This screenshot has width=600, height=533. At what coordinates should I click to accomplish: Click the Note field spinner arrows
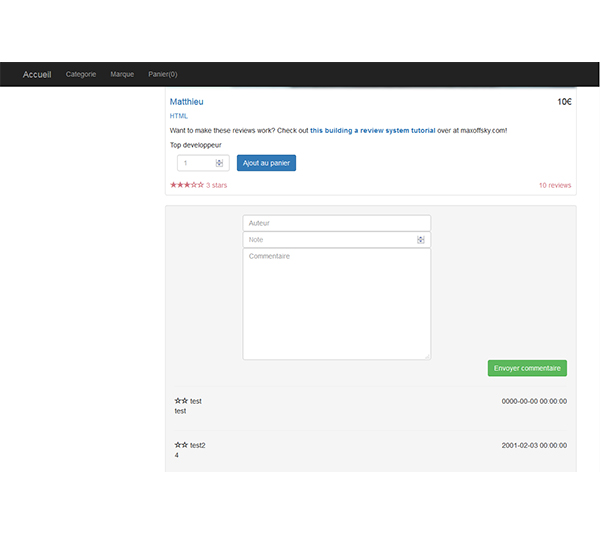(x=421, y=240)
